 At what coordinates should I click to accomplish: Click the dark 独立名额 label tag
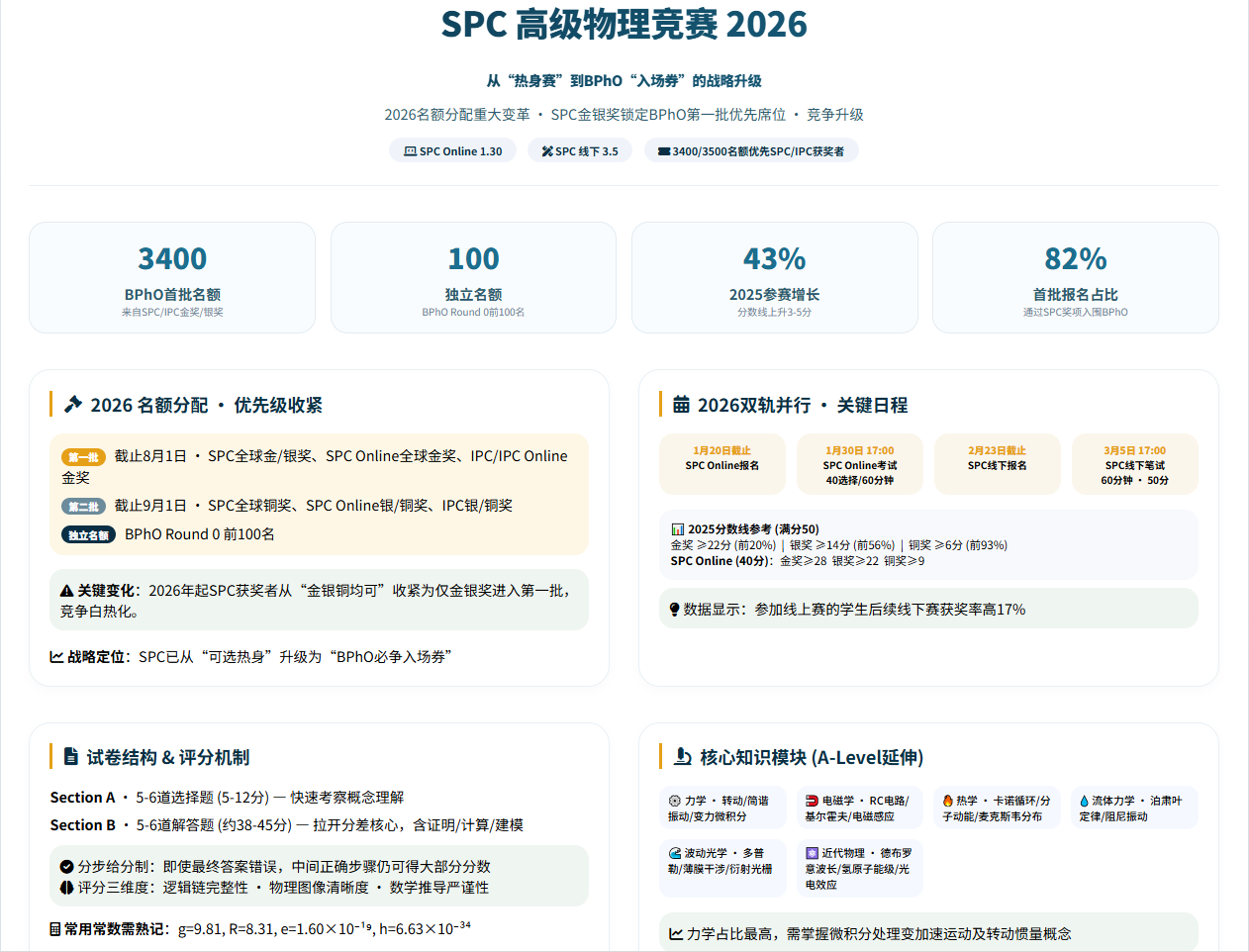tap(88, 535)
